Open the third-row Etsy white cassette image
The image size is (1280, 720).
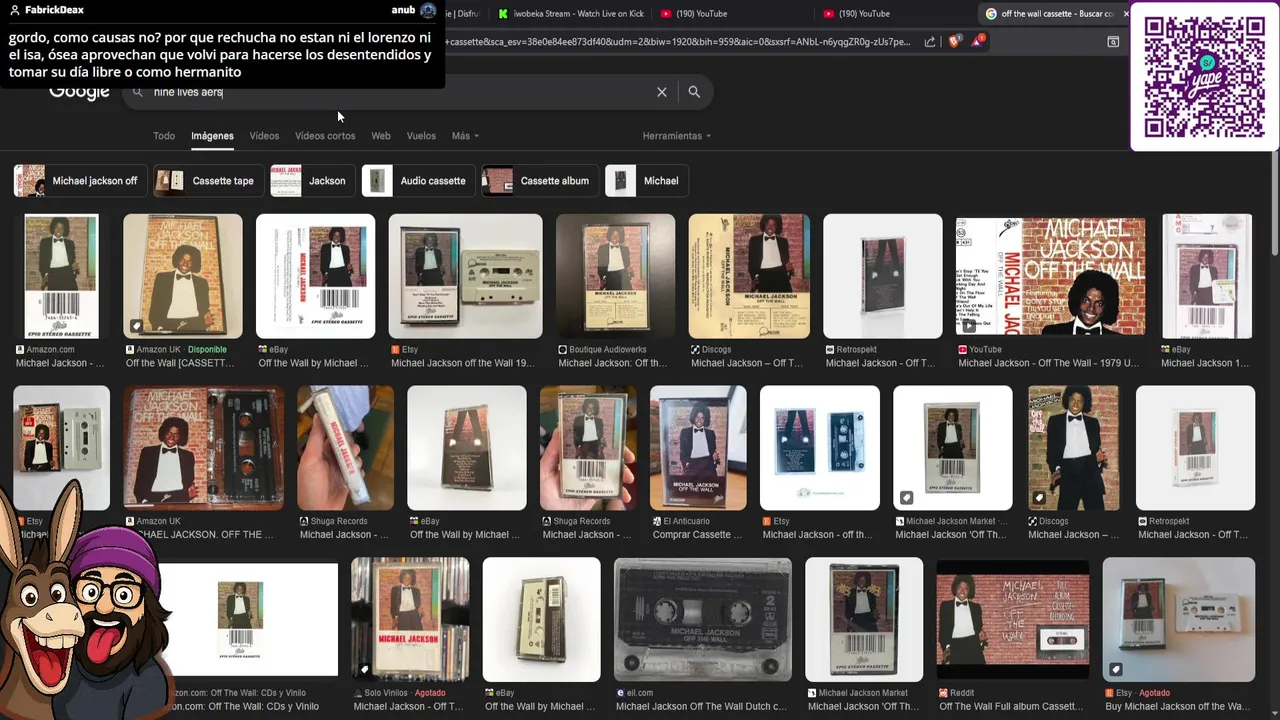[x=1179, y=620]
